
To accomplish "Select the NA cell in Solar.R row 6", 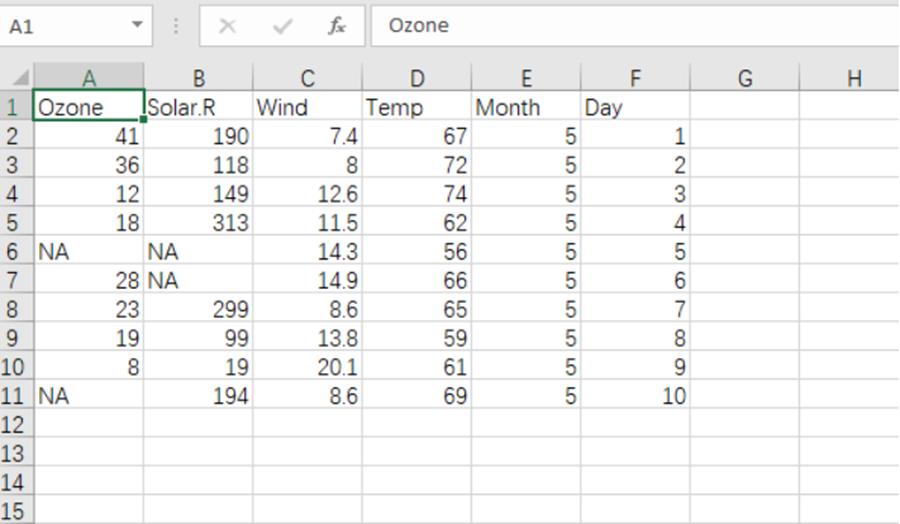I will (198, 251).
